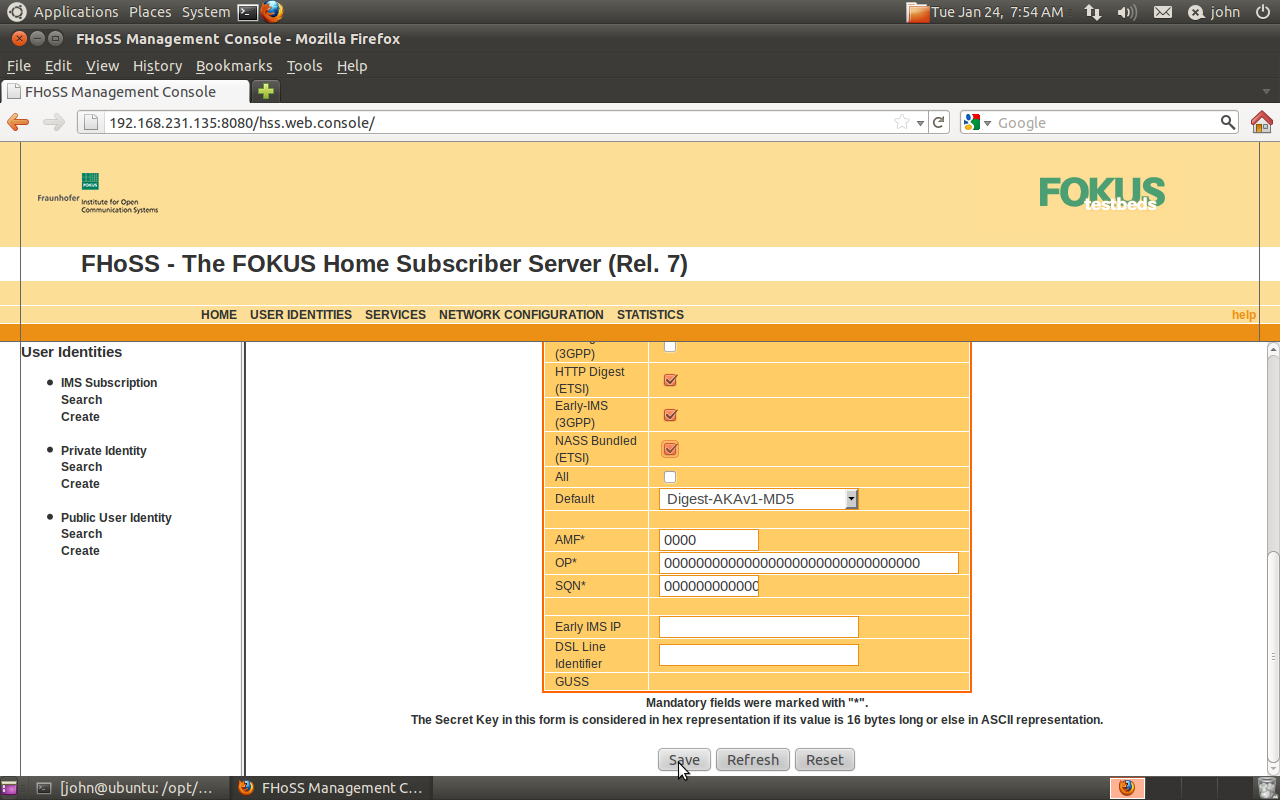This screenshot has height=800, width=1280.
Task: Go to HOME in navigation bar
Action: point(219,314)
